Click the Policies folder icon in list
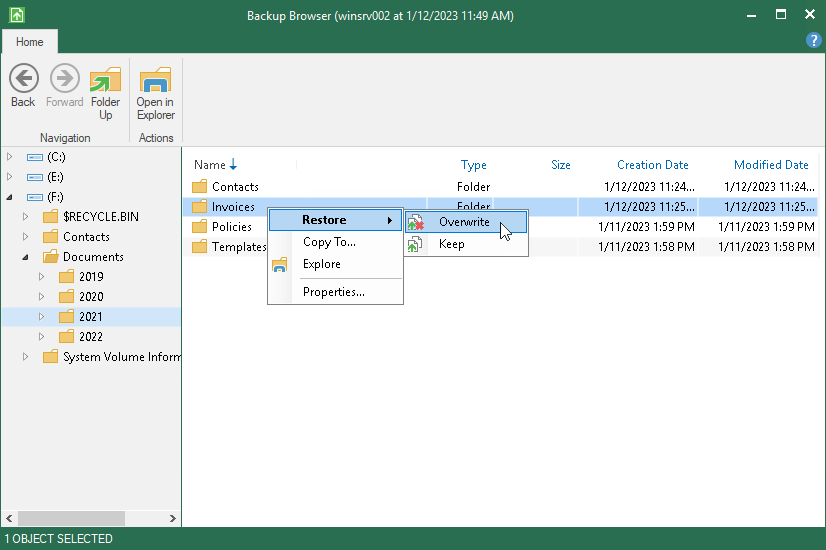 [x=199, y=227]
